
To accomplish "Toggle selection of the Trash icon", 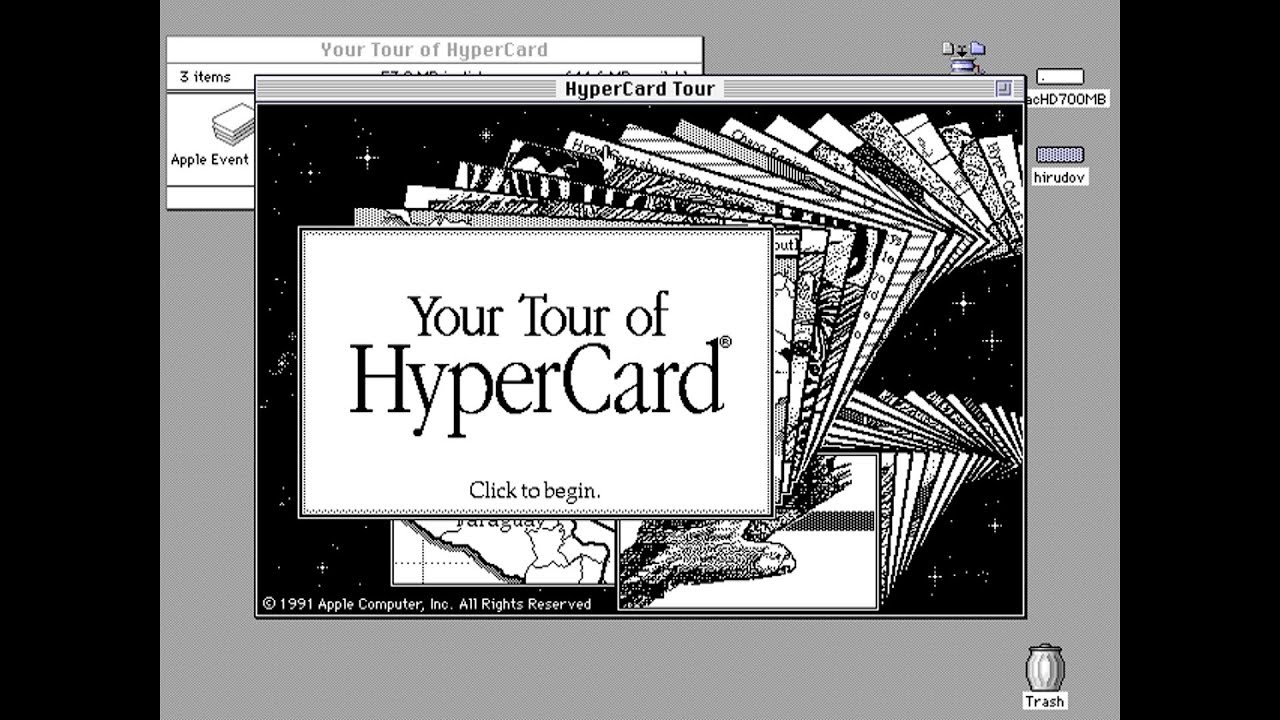I will (1043, 668).
